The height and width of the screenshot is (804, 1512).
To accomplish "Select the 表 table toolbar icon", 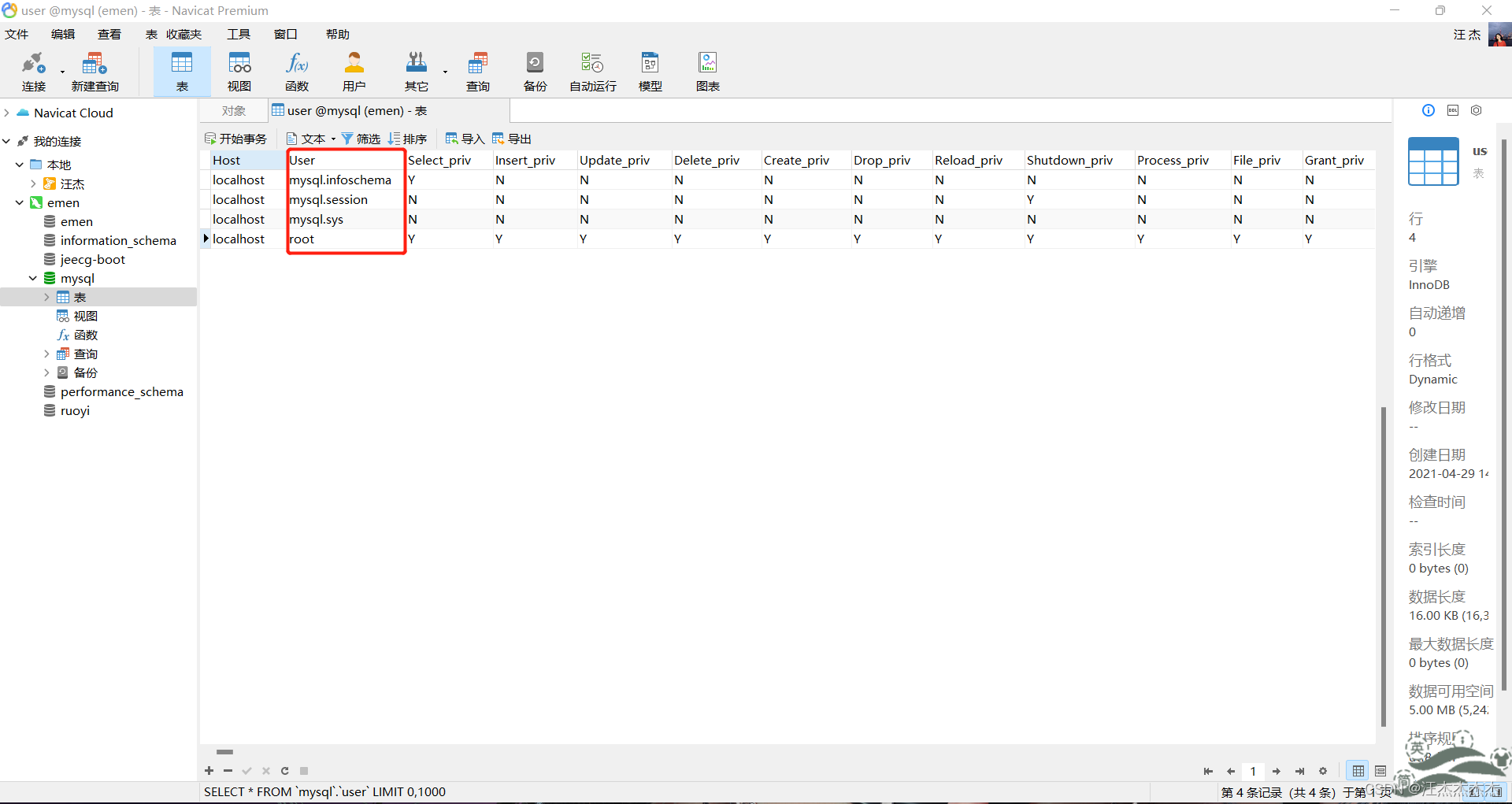I will (x=182, y=72).
